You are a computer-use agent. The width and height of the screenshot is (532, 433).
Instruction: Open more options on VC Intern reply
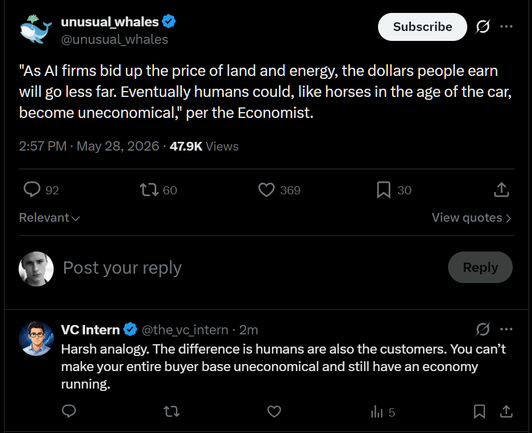(x=506, y=329)
